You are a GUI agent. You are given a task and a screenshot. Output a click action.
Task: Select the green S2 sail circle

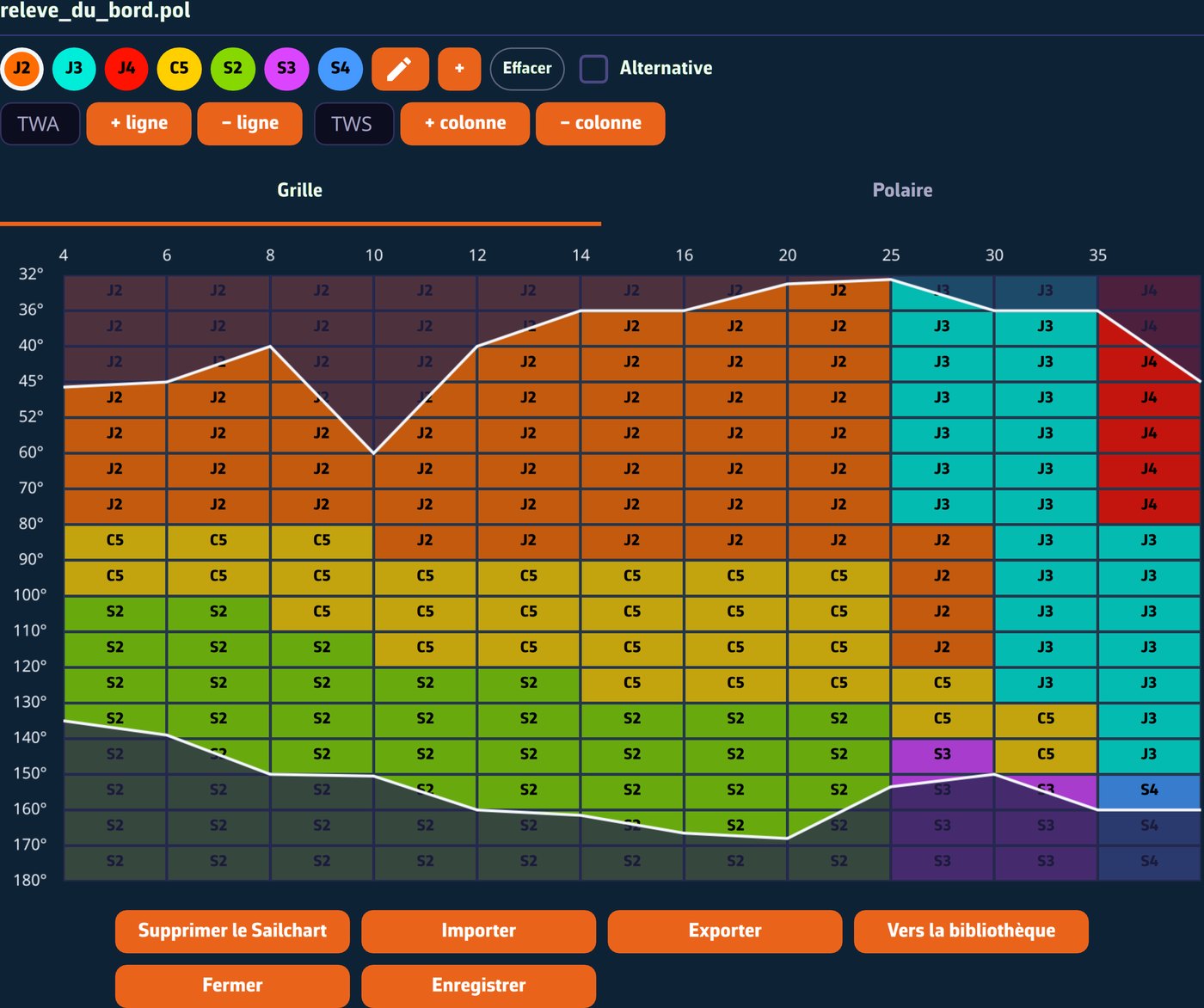click(233, 69)
